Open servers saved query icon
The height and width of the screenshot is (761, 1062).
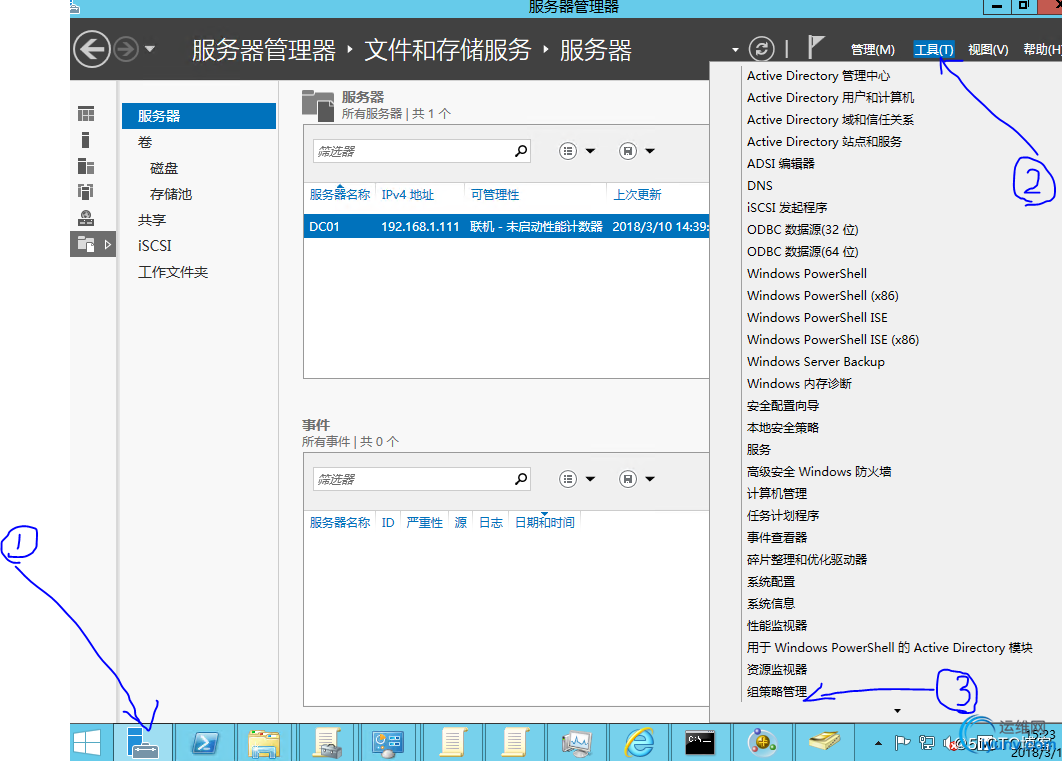click(x=628, y=151)
